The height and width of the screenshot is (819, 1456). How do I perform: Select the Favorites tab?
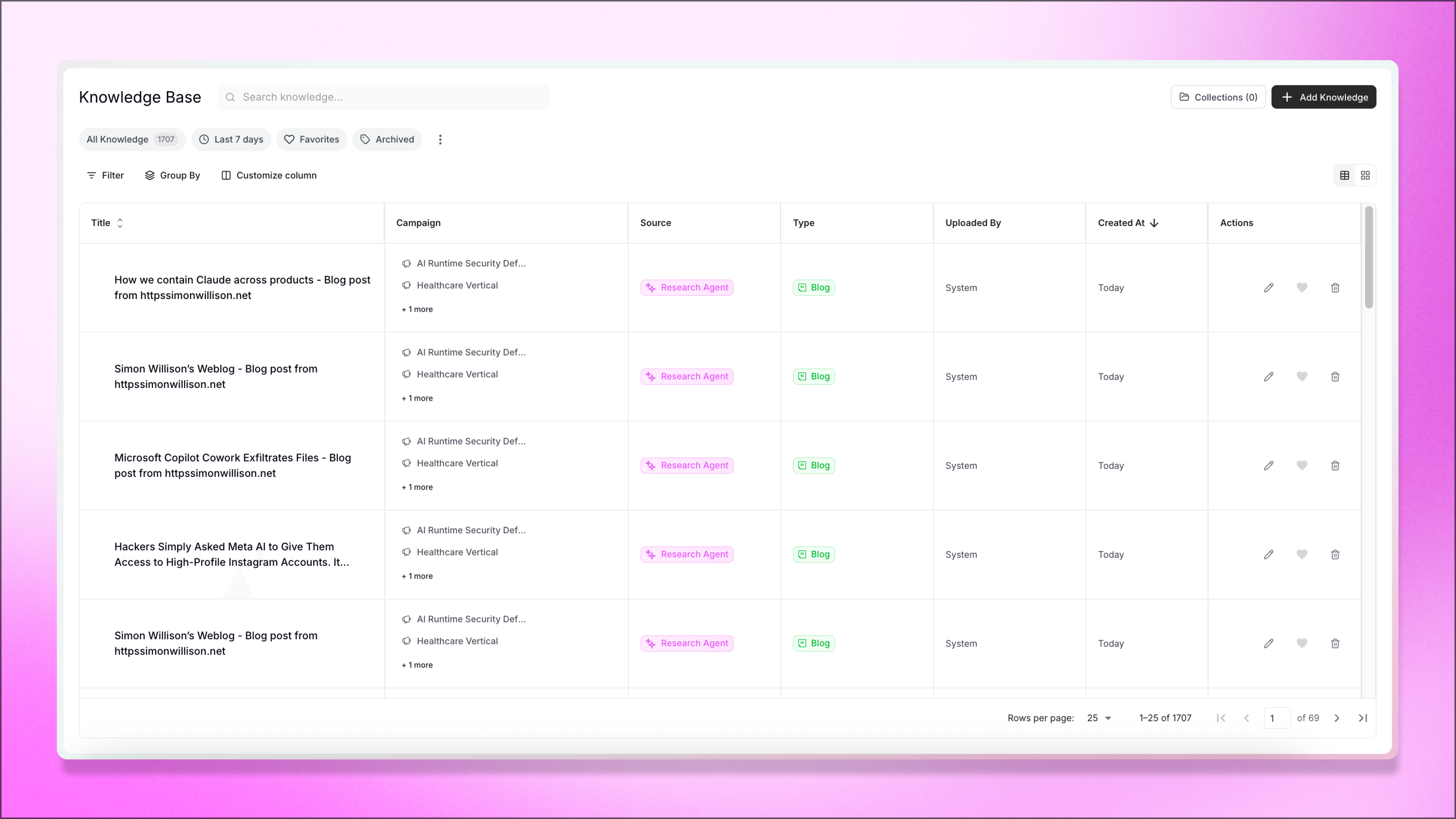(311, 140)
